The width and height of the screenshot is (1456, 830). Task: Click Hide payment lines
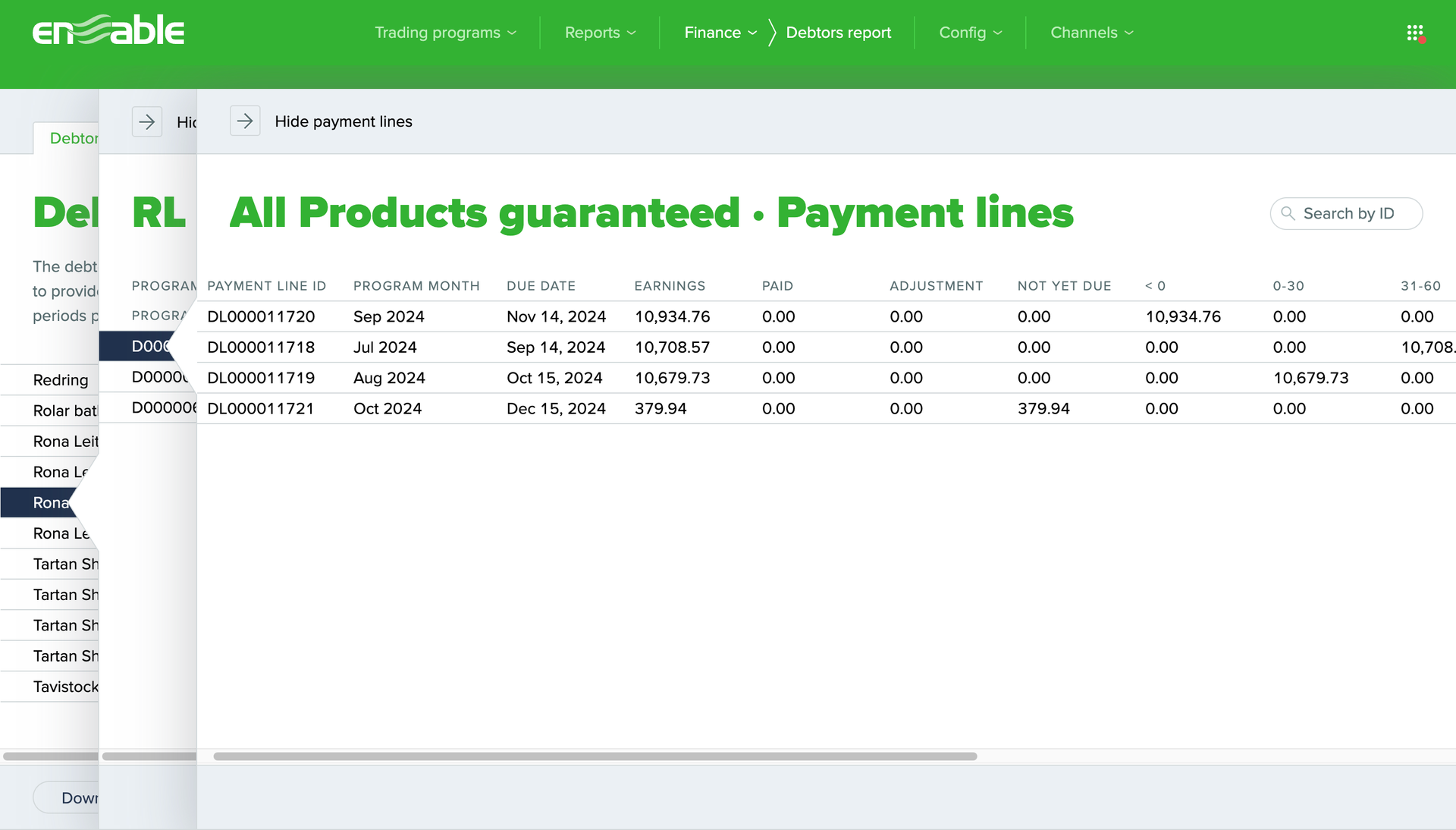[x=344, y=121]
